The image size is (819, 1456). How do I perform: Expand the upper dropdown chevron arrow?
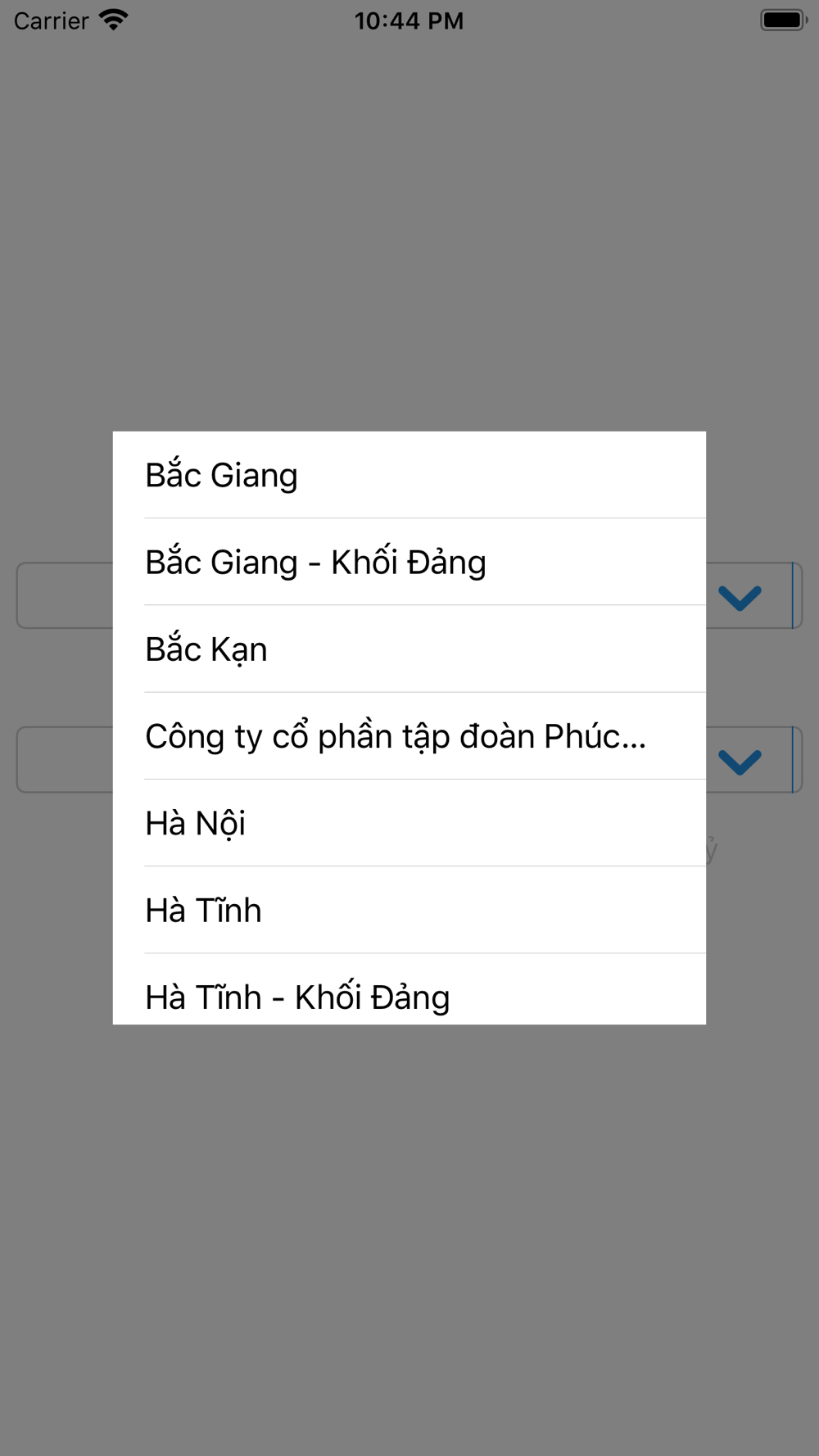(740, 598)
